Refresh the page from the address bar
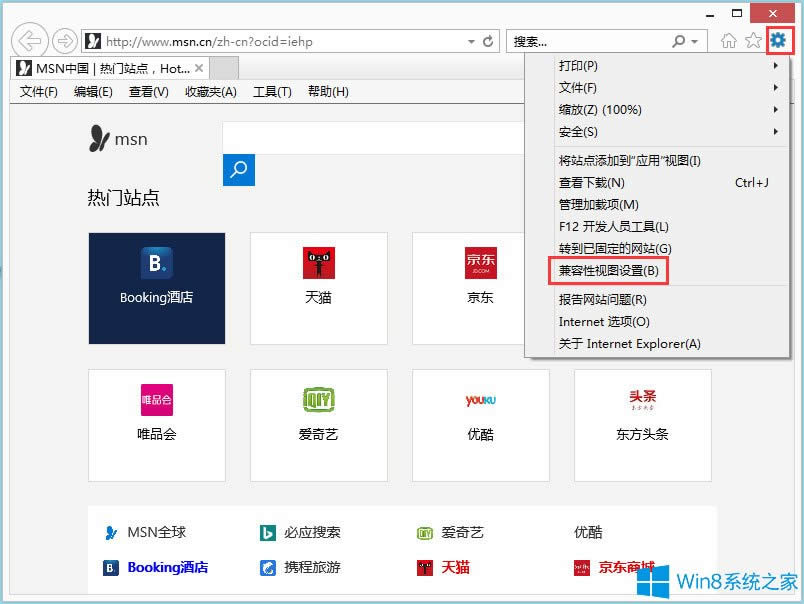This screenshot has height=604, width=804. point(487,42)
